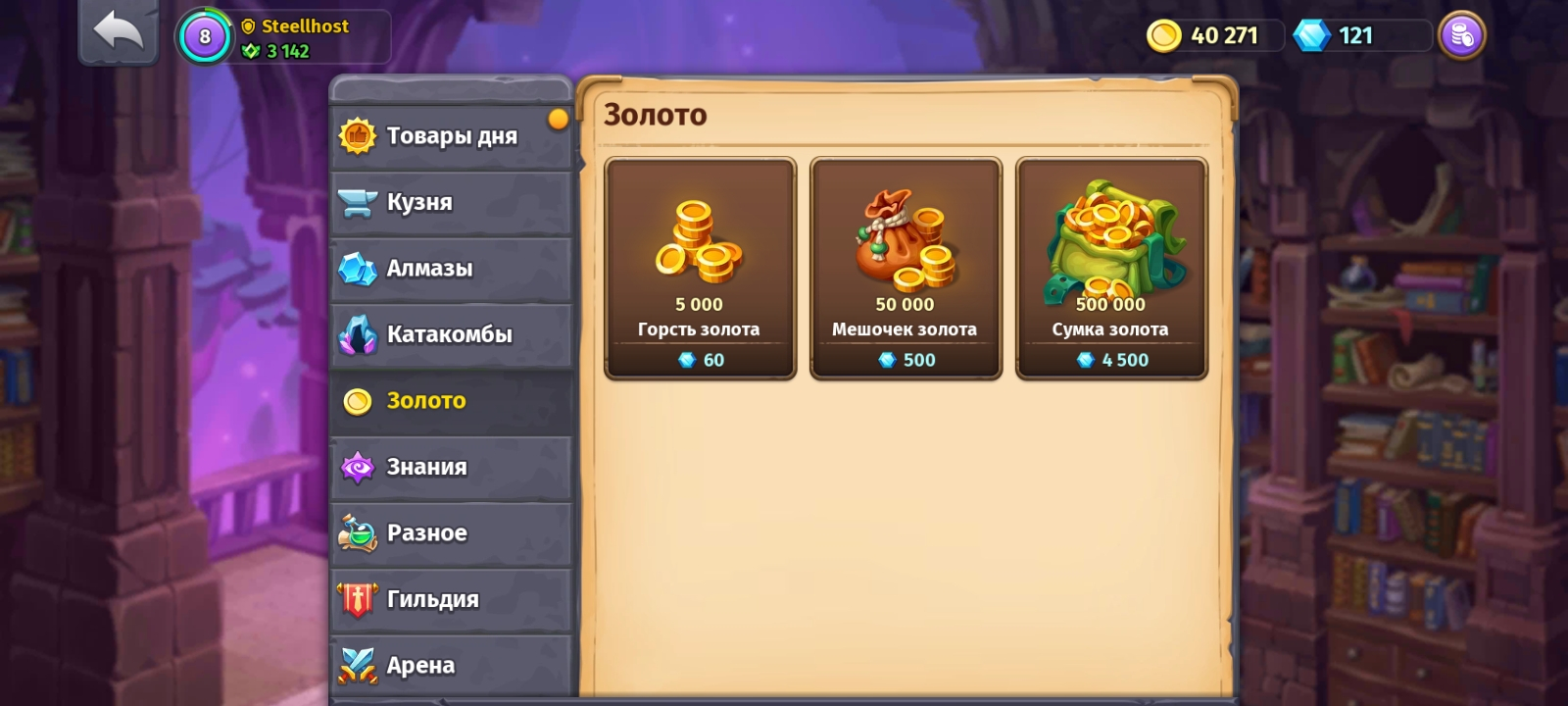The width and height of the screenshot is (1568, 706).
Task: Open the Знания section
Action: point(451,468)
